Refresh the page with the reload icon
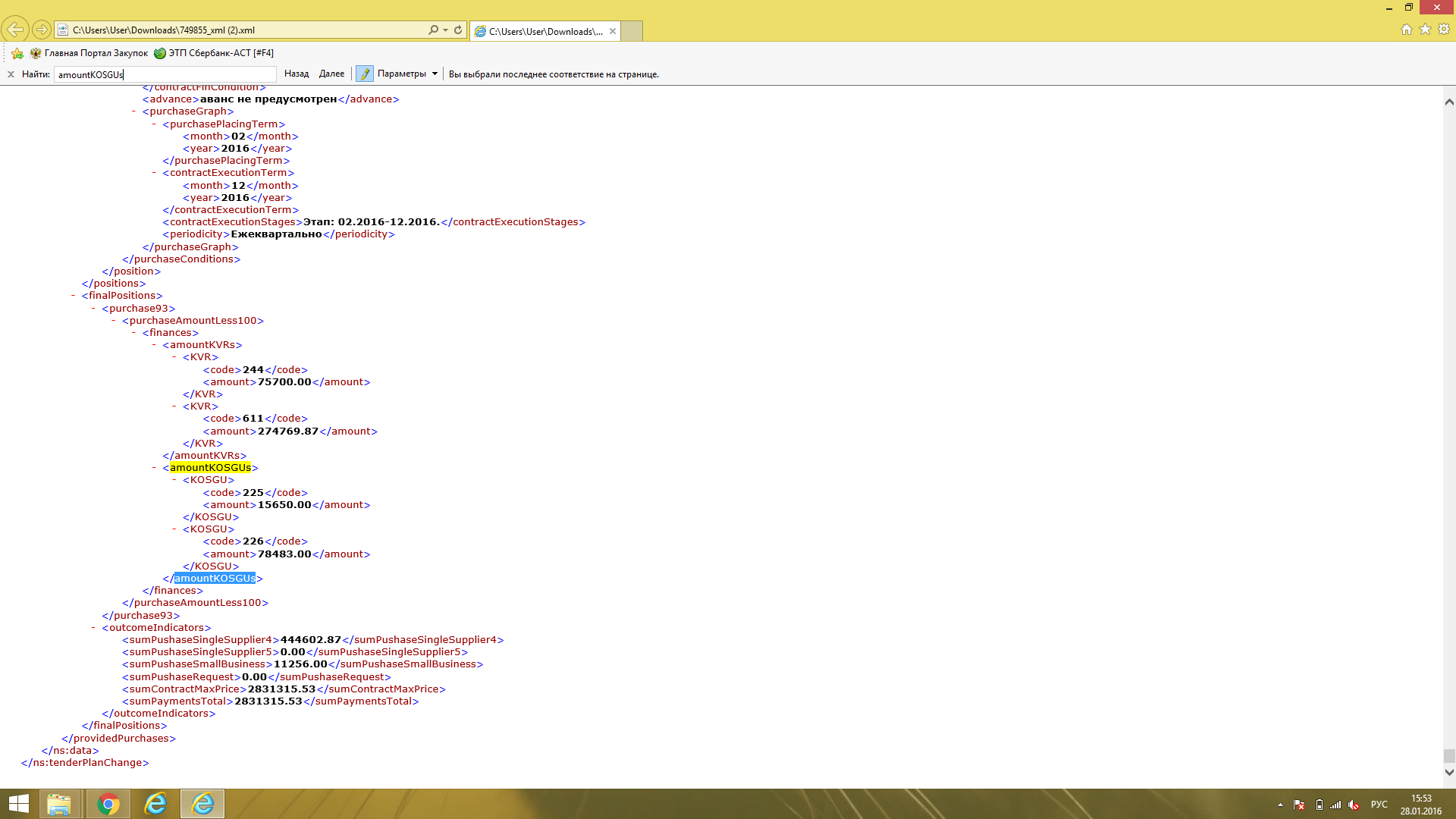The image size is (1456, 819). pyautogui.click(x=458, y=30)
